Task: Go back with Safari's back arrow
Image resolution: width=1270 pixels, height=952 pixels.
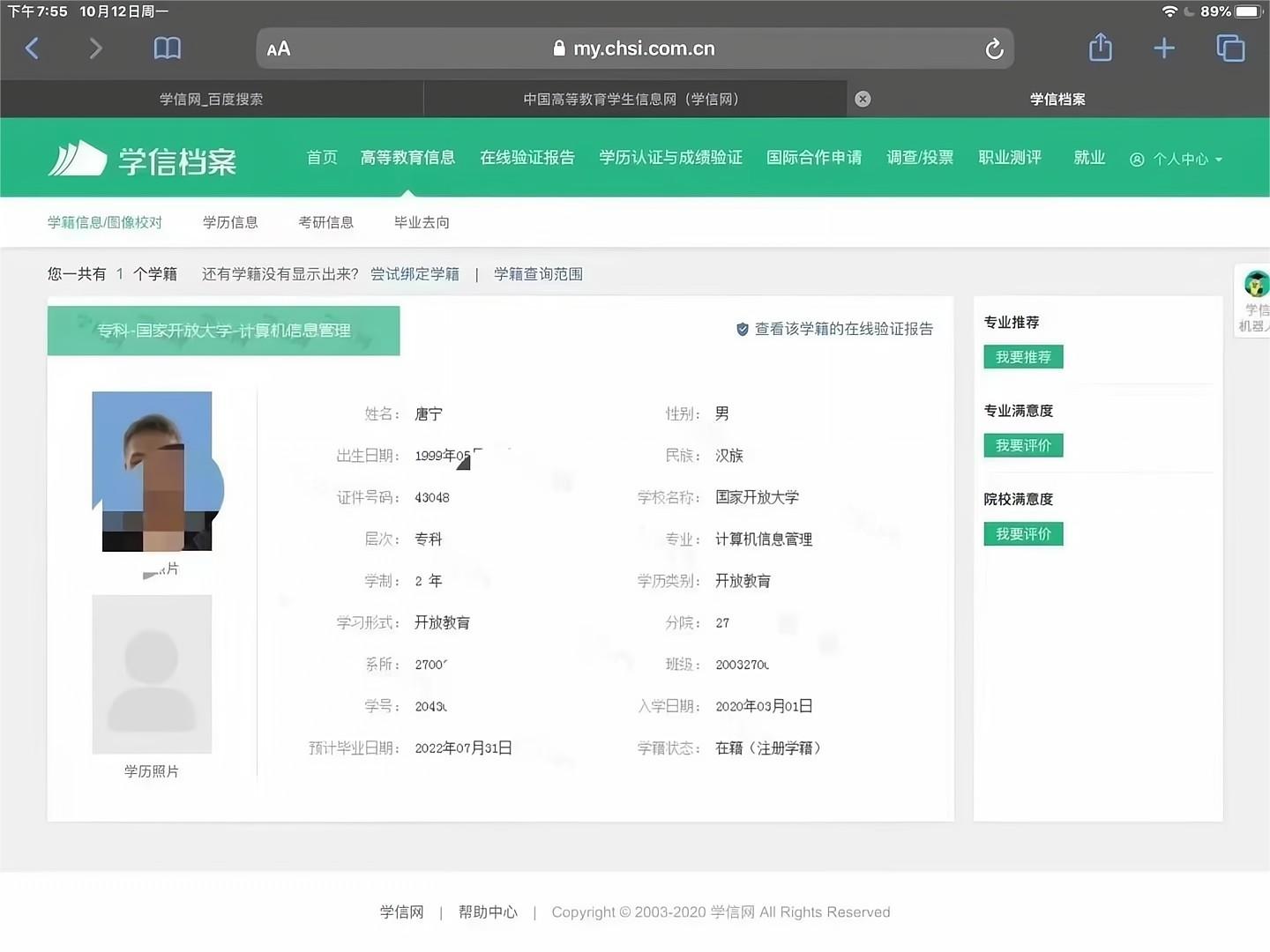Action: click(x=32, y=48)
